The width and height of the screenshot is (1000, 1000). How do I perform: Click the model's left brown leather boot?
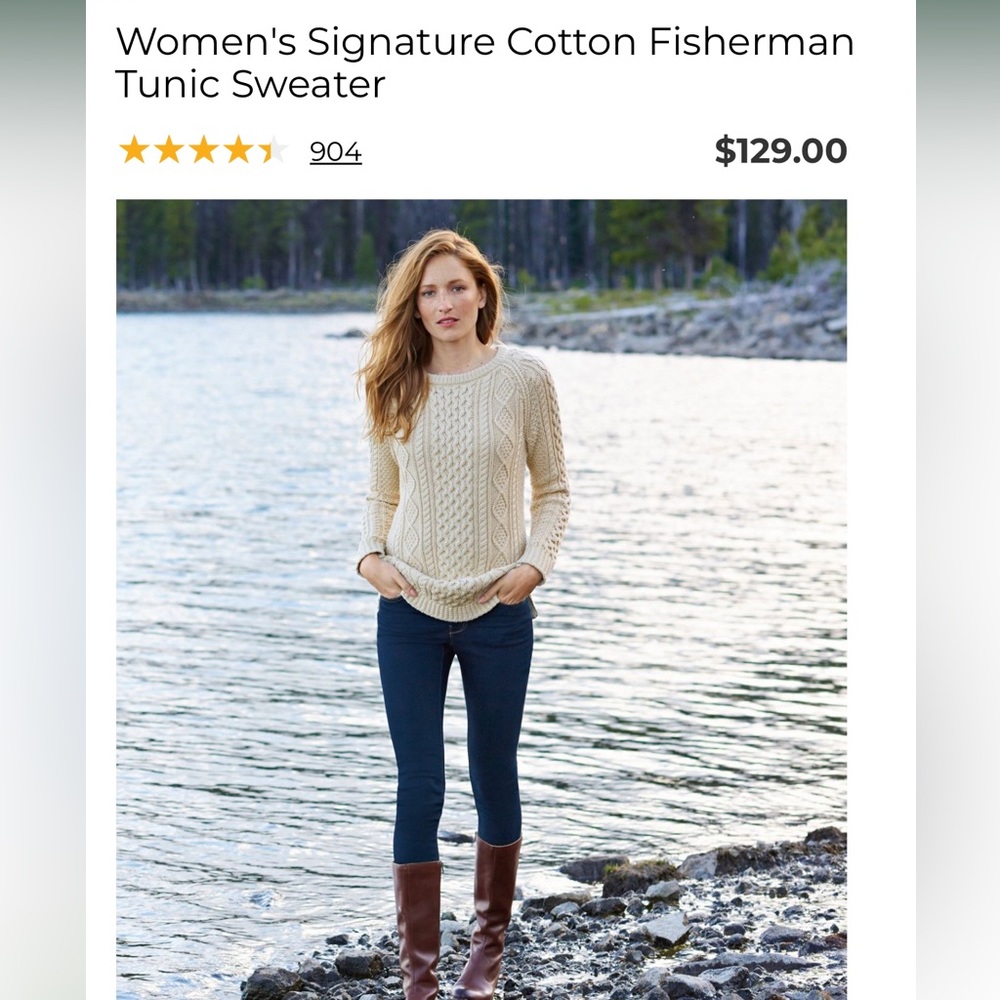coord(418,925)
